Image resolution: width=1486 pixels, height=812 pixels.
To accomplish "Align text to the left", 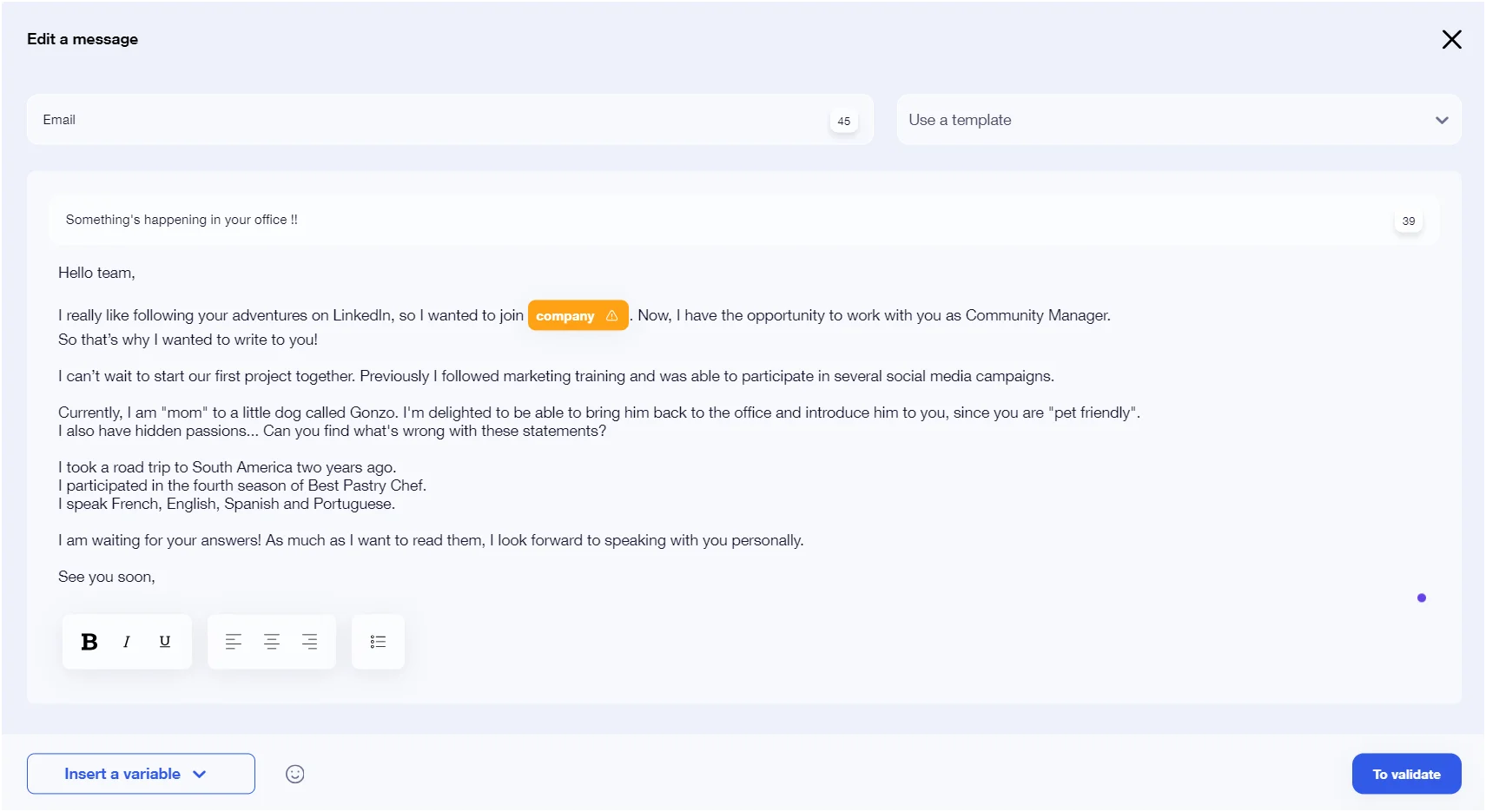I will [234, 642].
